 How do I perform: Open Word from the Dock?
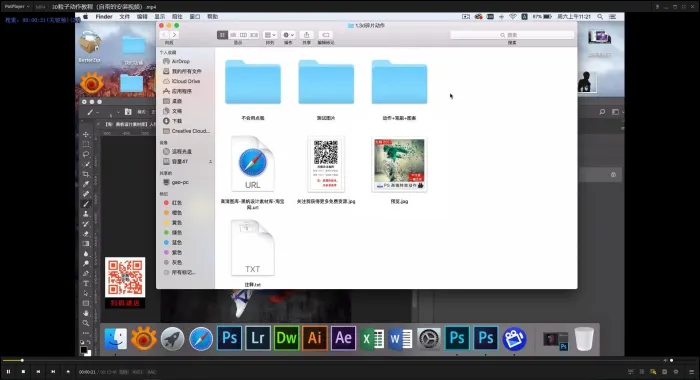point(400,339)
